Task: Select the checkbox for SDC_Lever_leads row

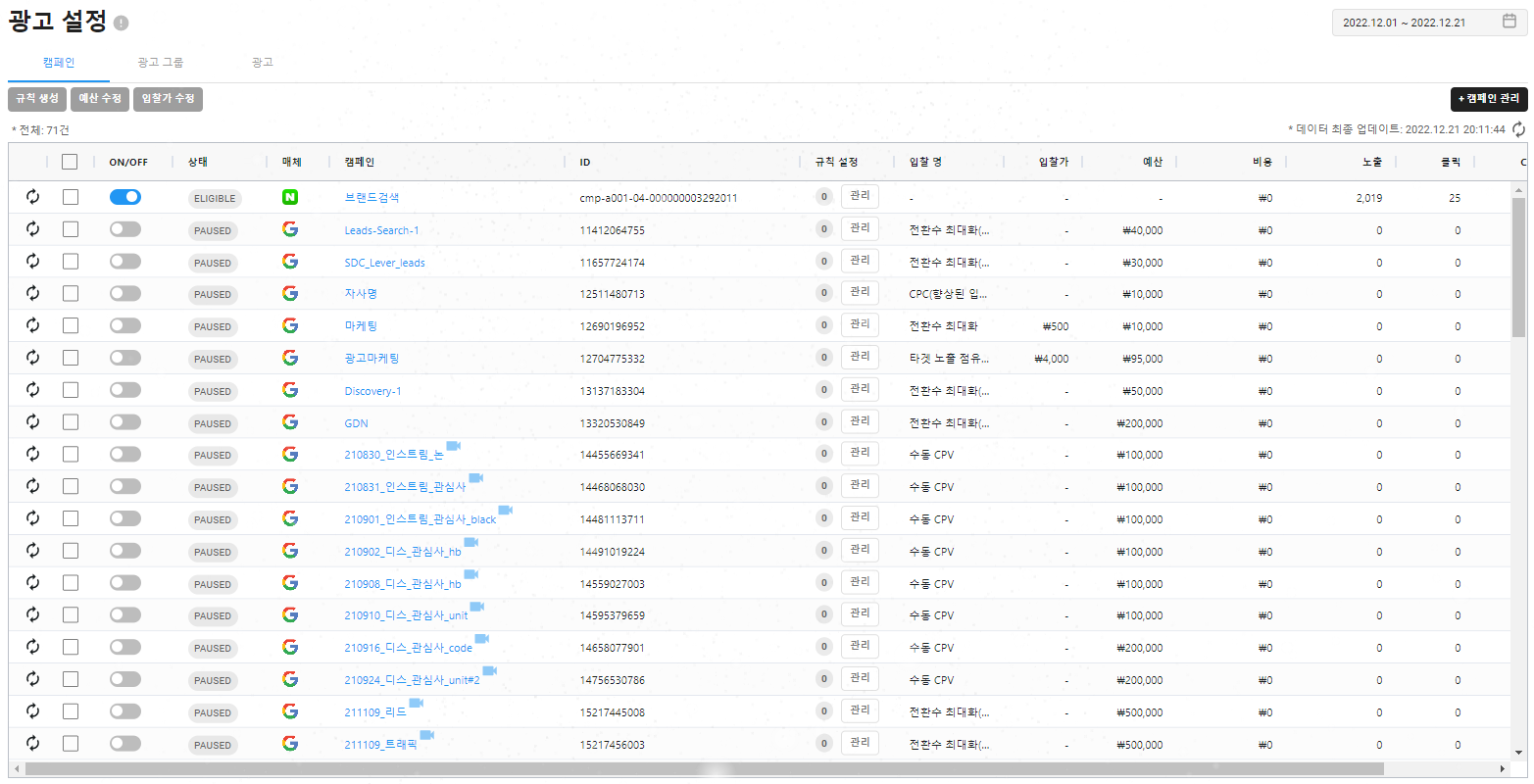Action: 71,262
